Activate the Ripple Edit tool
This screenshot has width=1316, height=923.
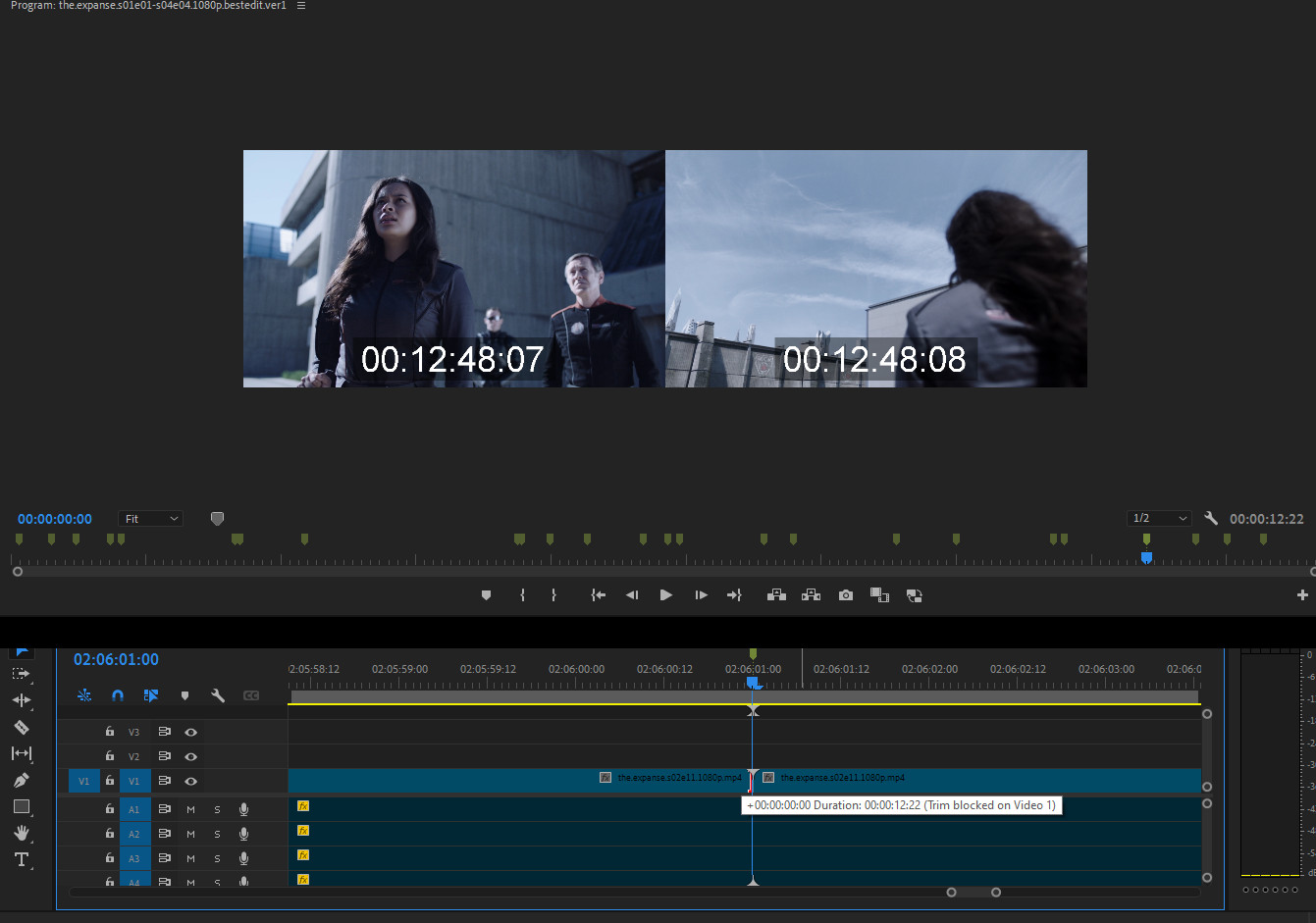(21, 700)
